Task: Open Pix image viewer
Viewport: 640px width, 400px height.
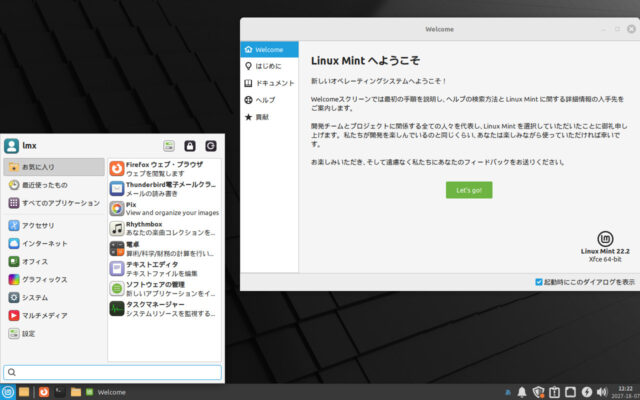Action: click(x=160, y=208)
